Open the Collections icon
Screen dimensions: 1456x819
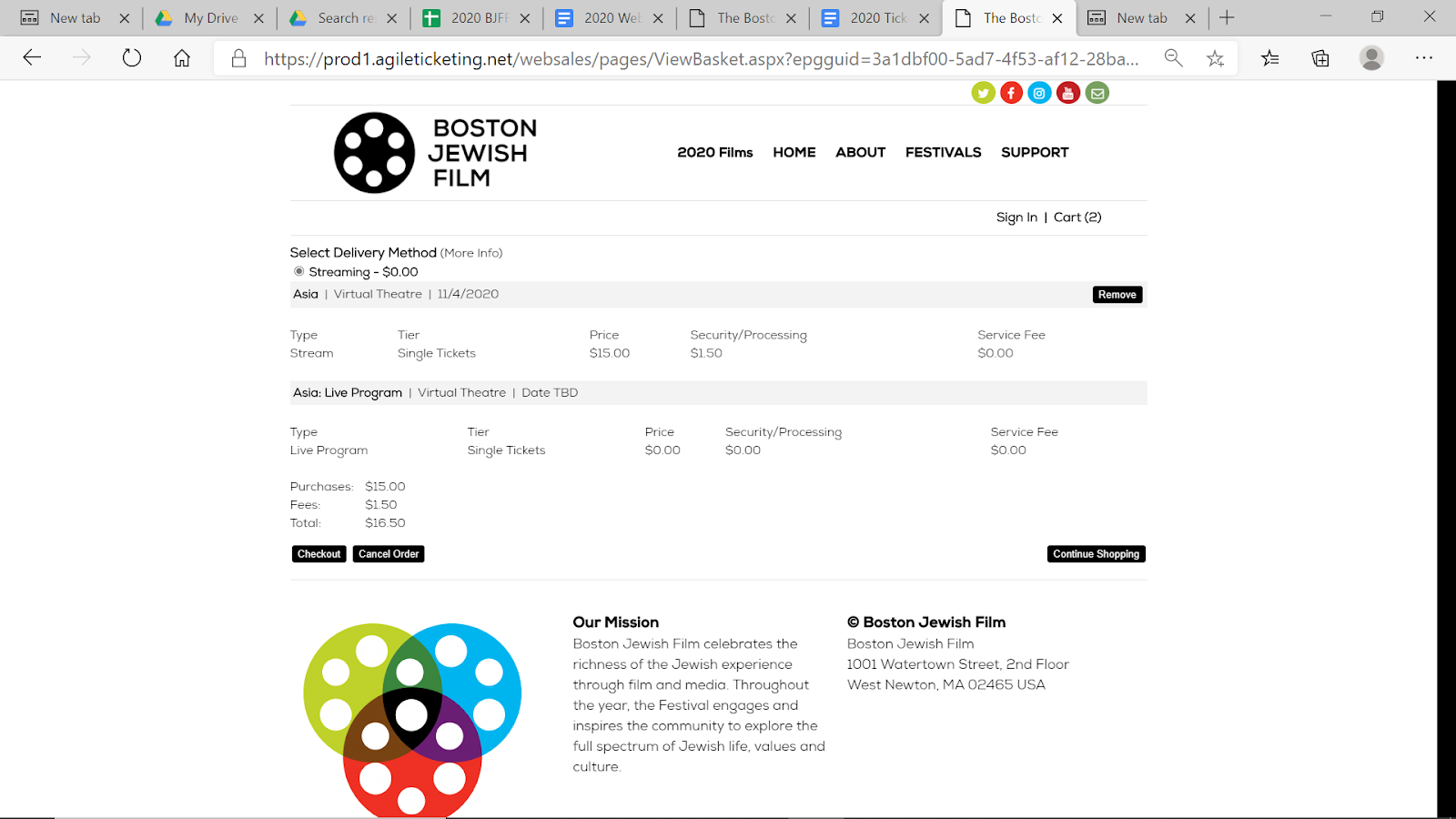1320,58
